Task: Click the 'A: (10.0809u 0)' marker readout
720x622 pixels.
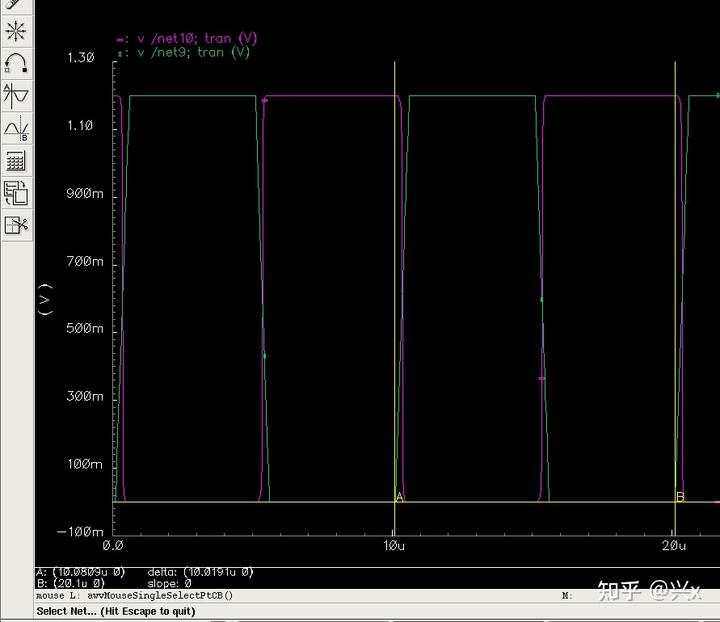Action: 80,572
